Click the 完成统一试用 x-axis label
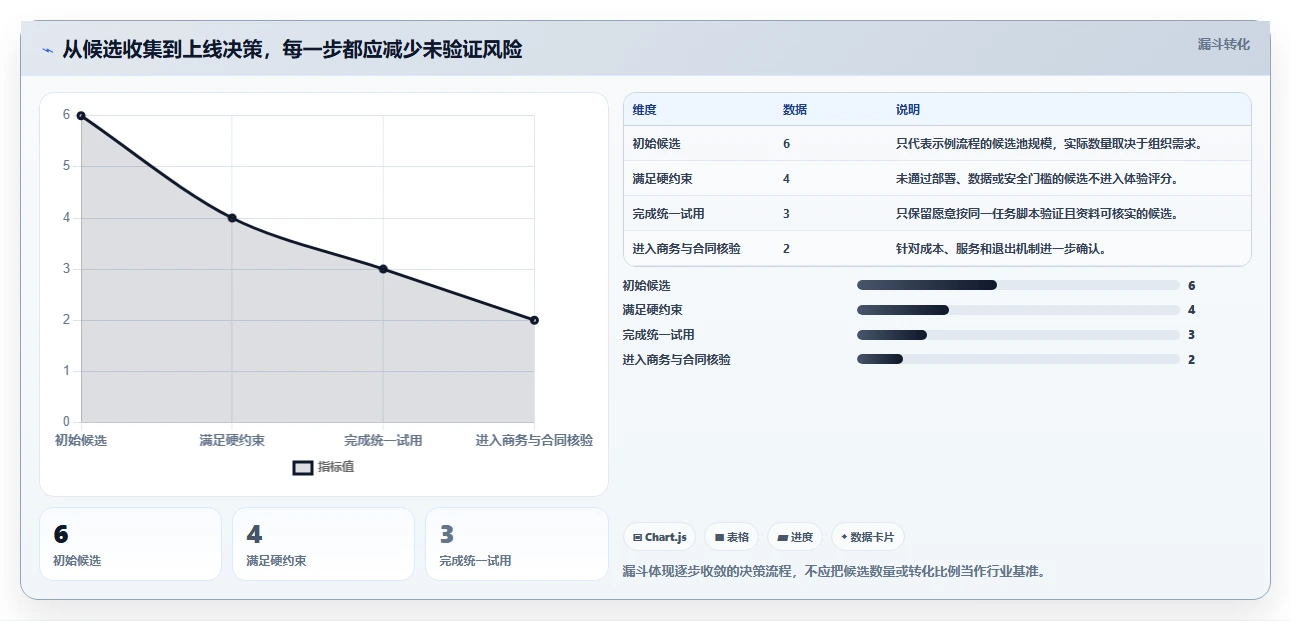This screenshot has height=621, width=1291. (x=383, y=440)
